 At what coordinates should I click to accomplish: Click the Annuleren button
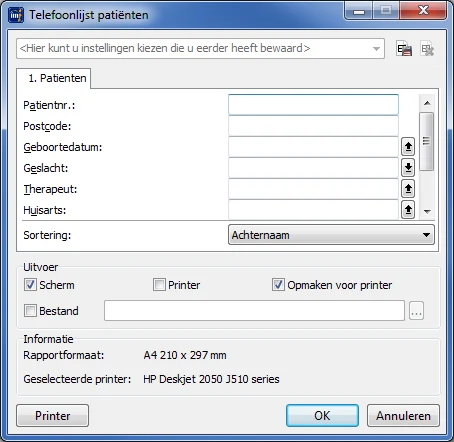(403, 416)
